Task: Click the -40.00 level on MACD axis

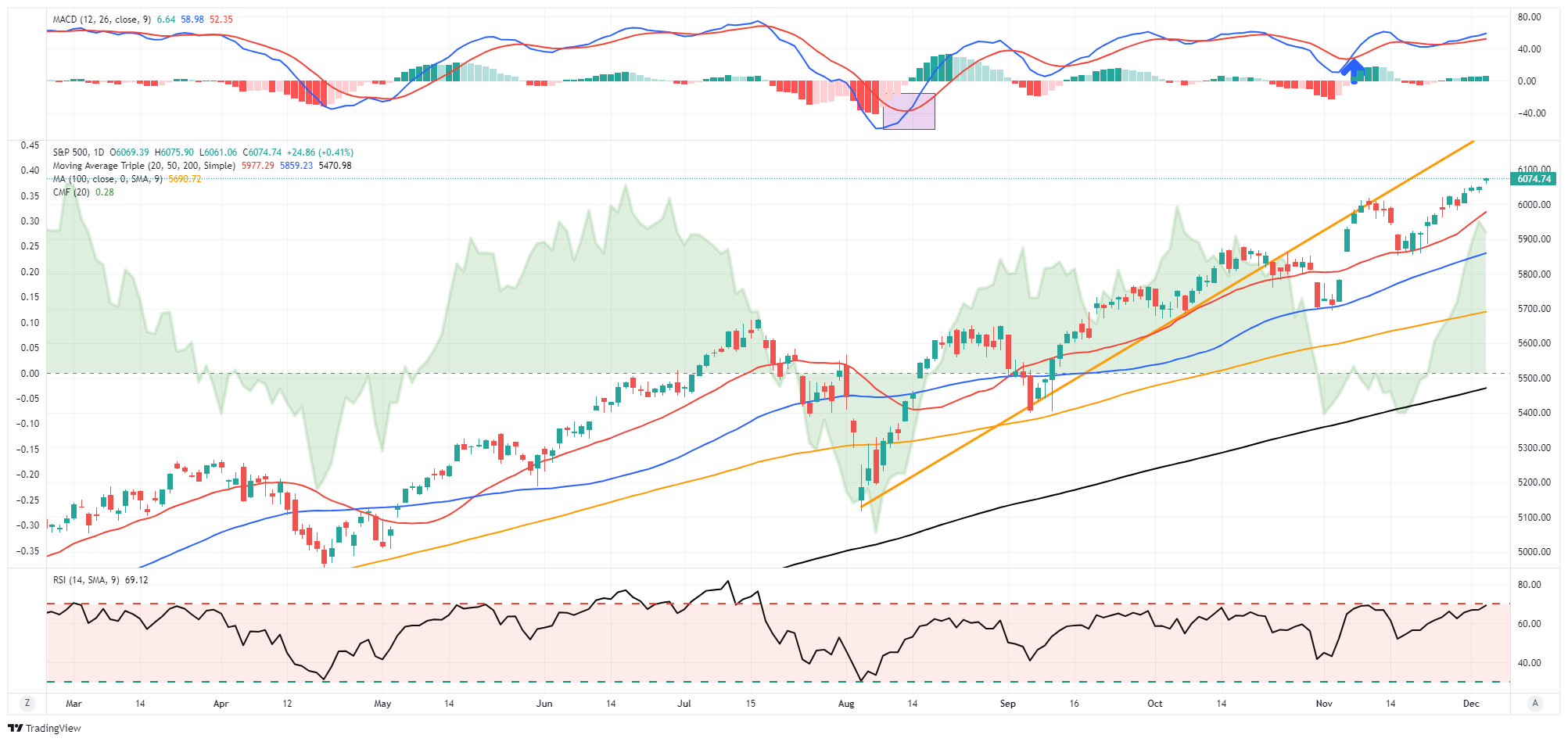Action: [1531, 113]
